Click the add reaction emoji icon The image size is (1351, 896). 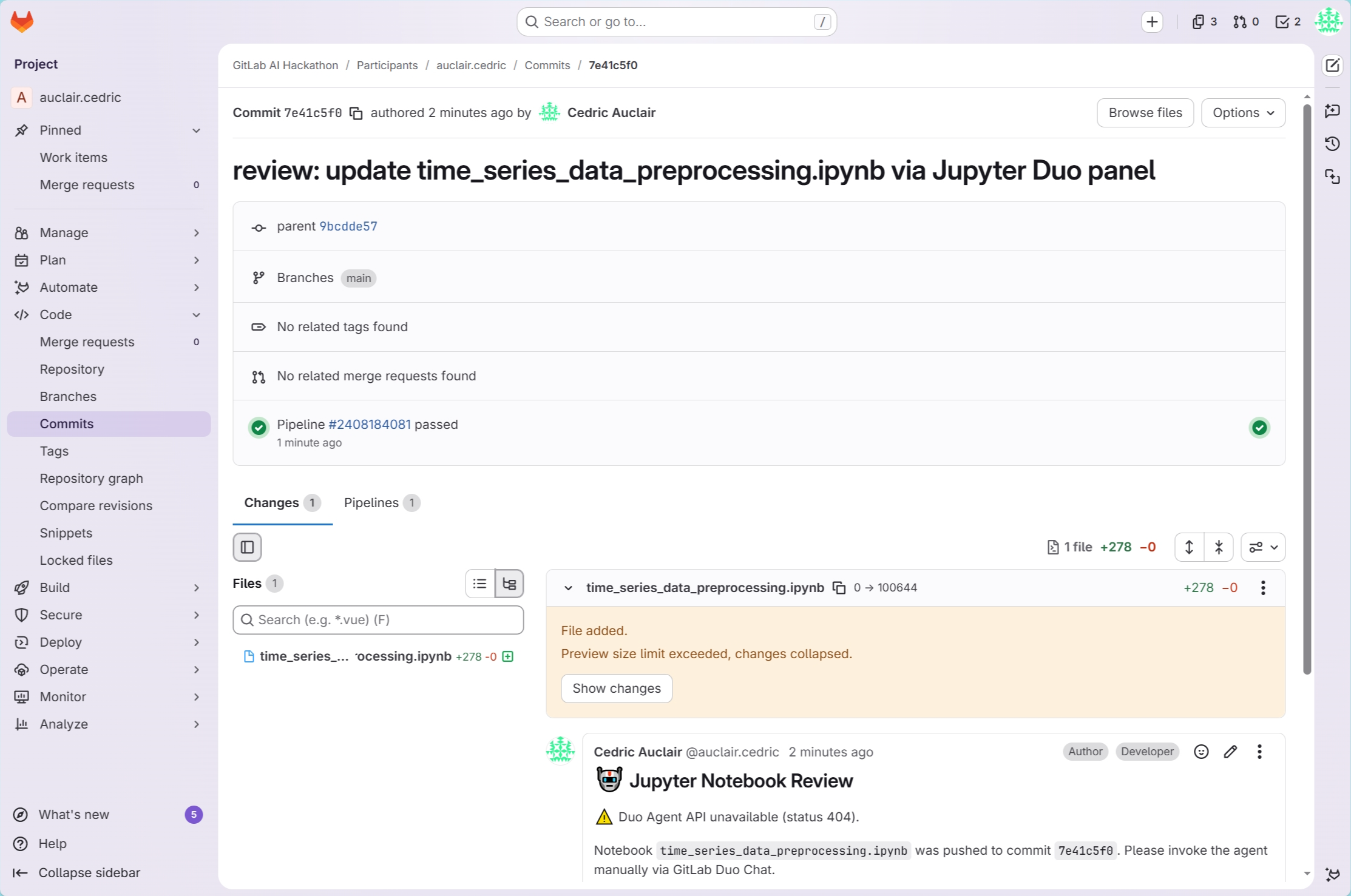click(1200, 752)
